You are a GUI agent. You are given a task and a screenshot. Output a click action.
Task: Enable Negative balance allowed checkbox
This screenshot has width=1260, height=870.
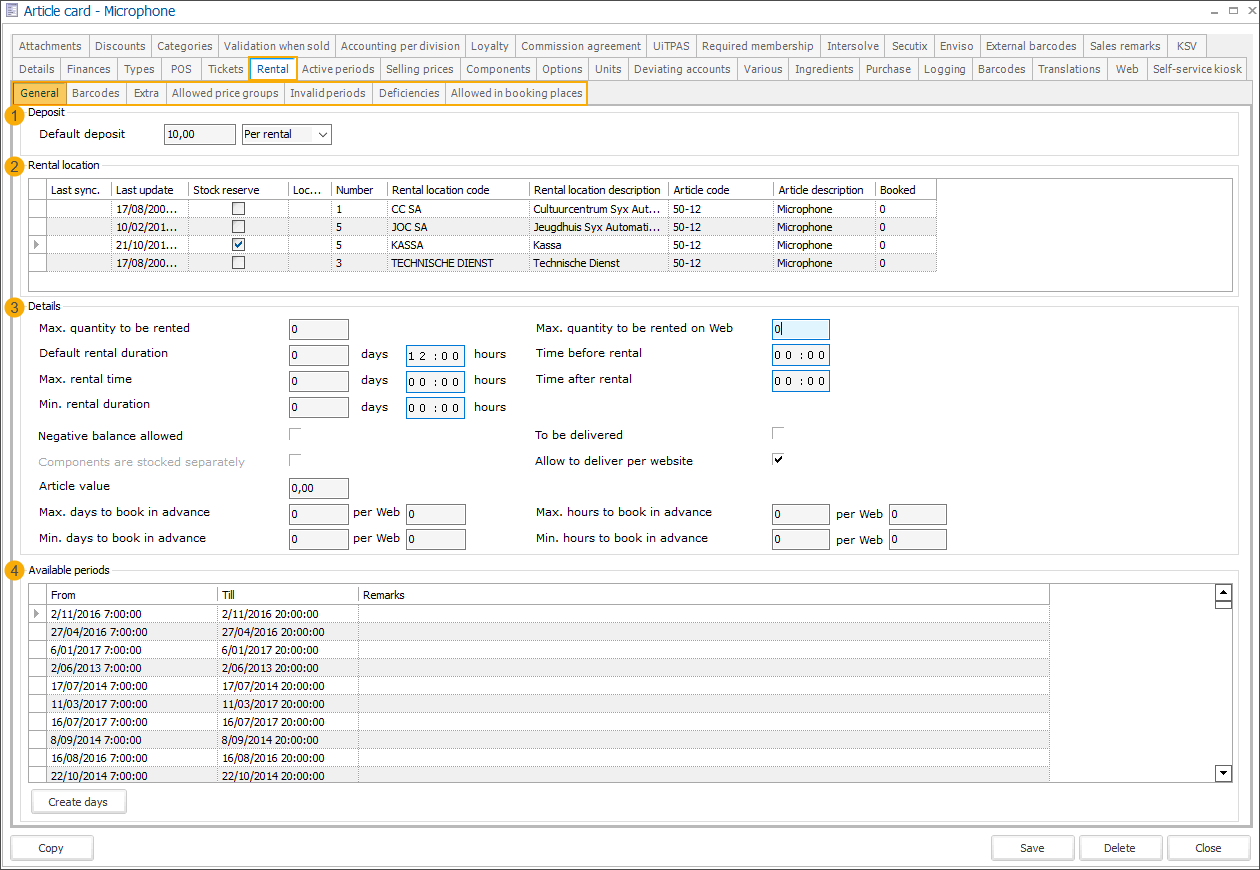tap(295, 434)
